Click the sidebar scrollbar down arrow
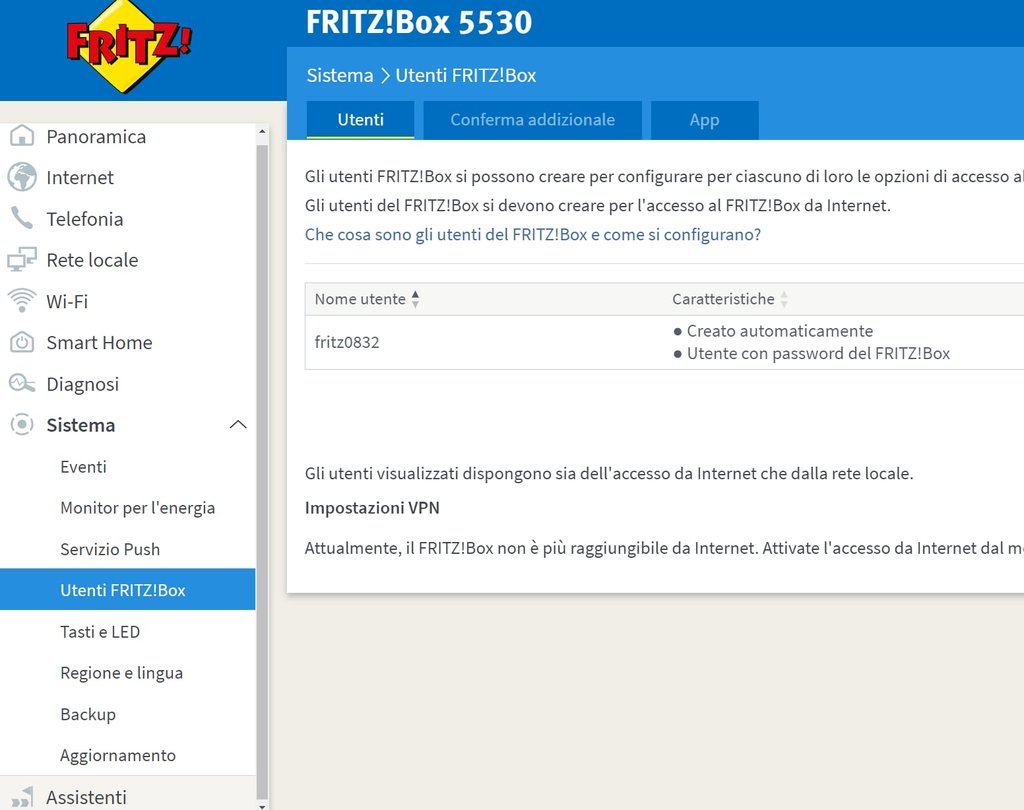Image resolution: width=1024 pixels, height=810 pixels. coord(262,805)
